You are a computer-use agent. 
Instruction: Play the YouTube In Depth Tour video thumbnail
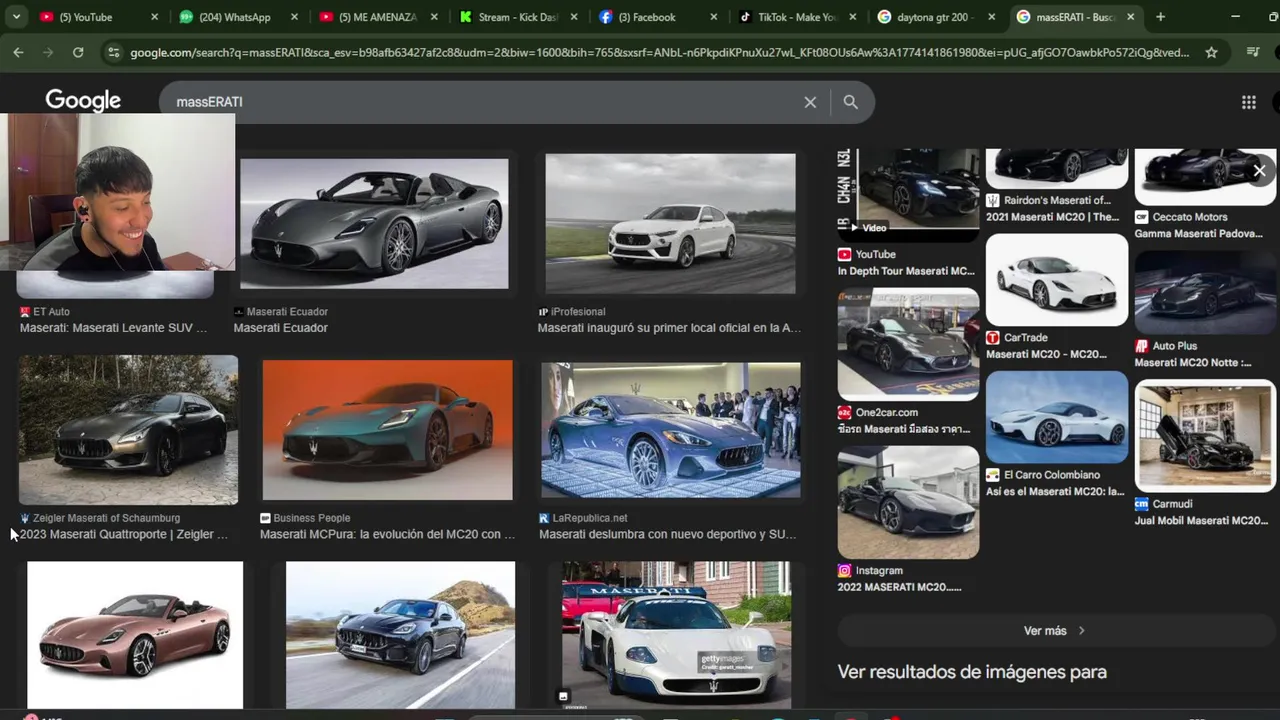908,195
